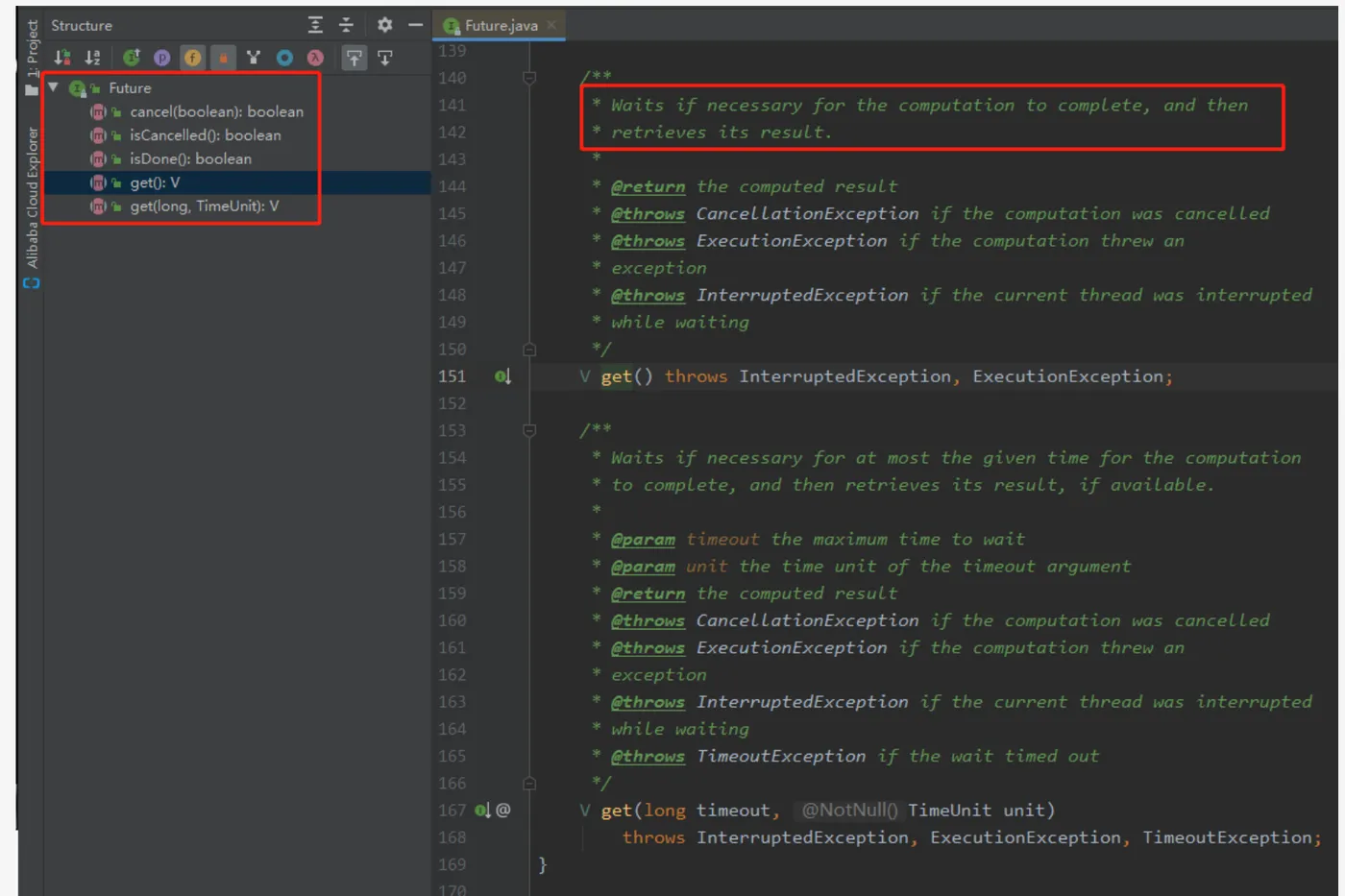Click TimeUnit type on line 167
Screen dimensions: 1345x896
949,811
